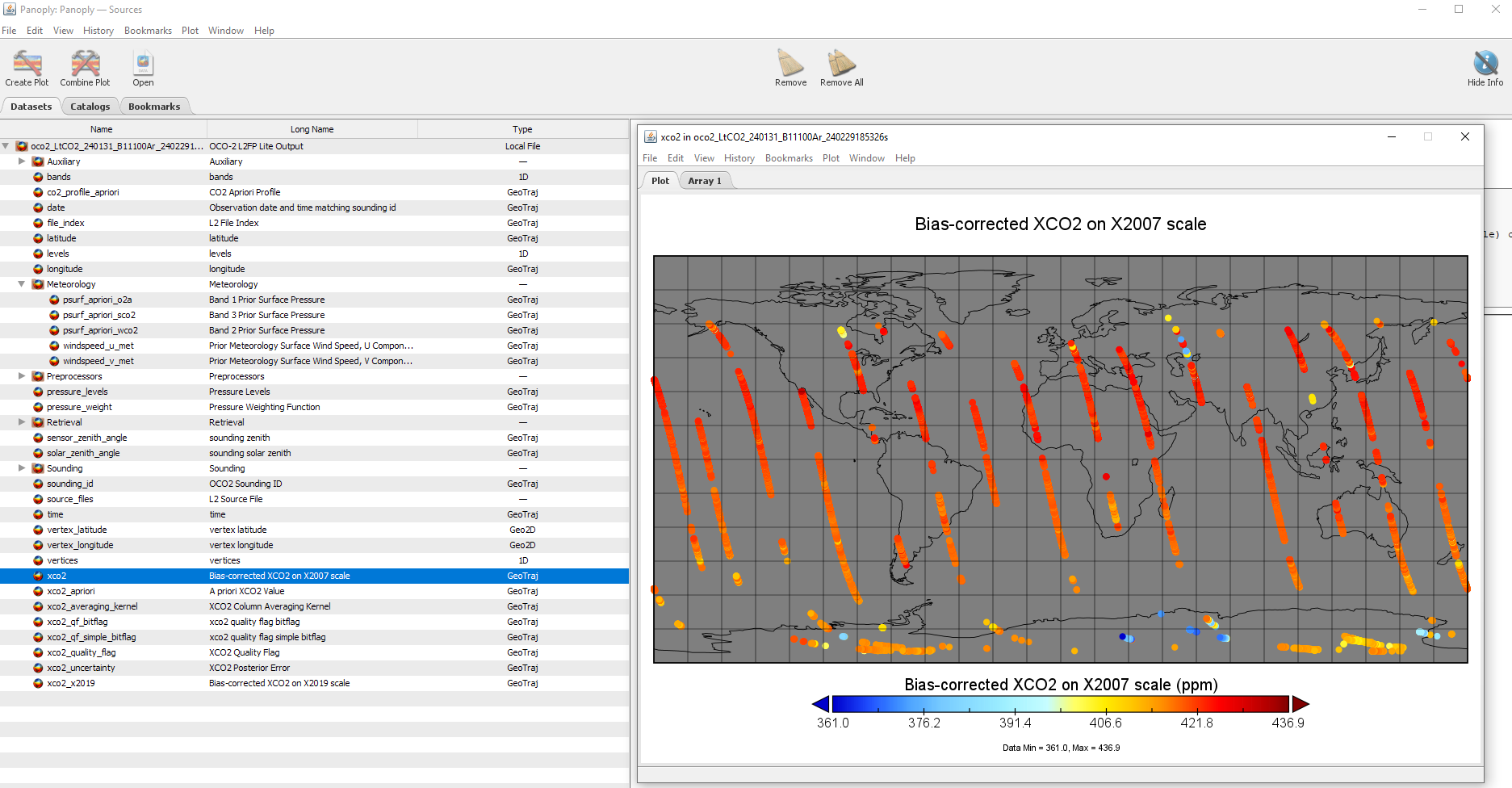The height and width of the screenshot is (788, 1512).
Task: Click the file icon of oco2_LtCO2 dataset
Action: 22,146
